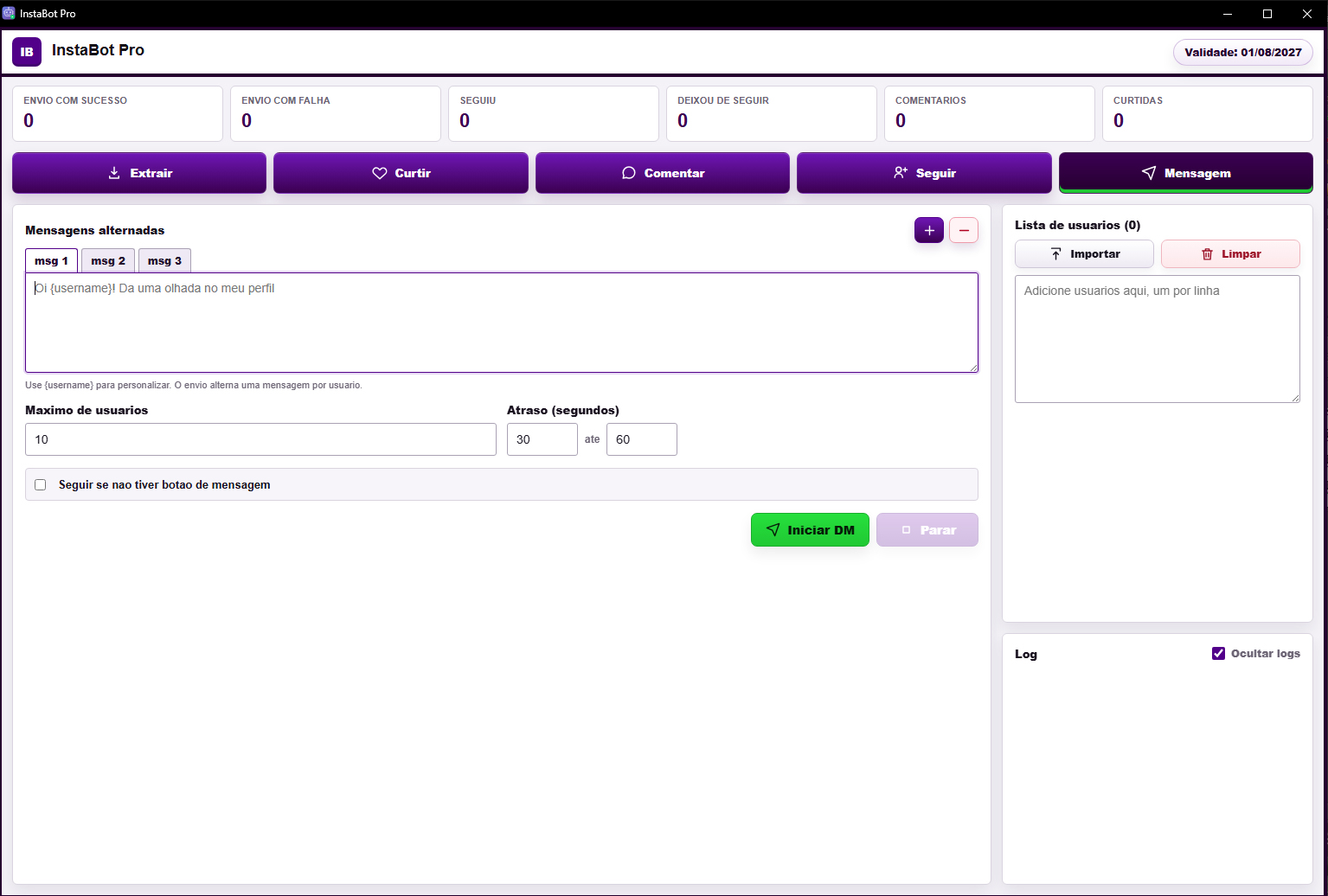Uncheck the Ocultar logs checkbox
Image resolution: width=1328 pixels, height=896 pixels.
click(x=1219, y=654)
